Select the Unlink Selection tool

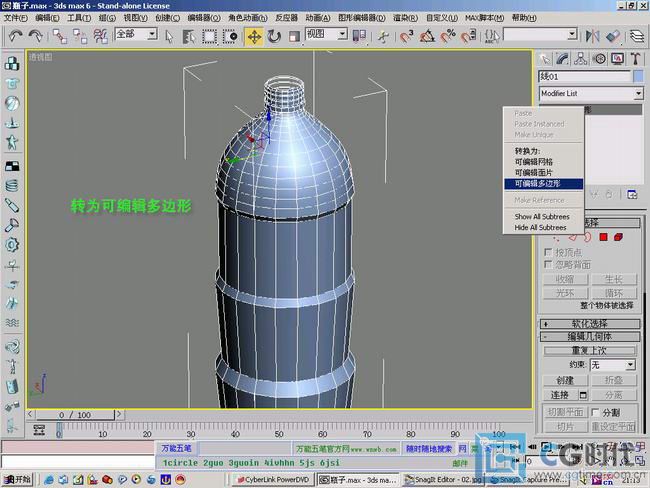(x=80, y=36)
